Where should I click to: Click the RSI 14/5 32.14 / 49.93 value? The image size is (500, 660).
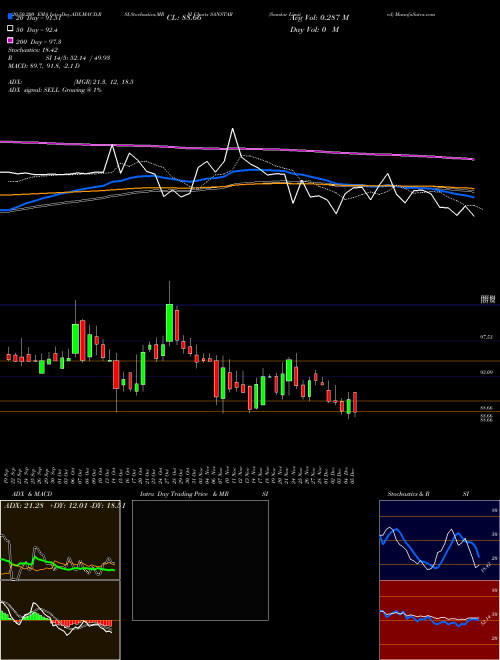[x=78, y=58]
